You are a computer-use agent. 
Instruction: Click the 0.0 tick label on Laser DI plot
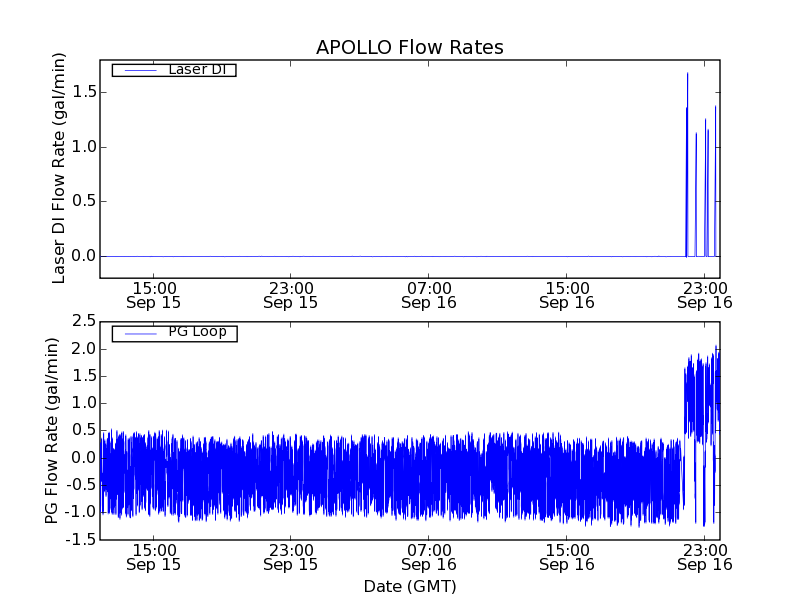click(84, 256)
